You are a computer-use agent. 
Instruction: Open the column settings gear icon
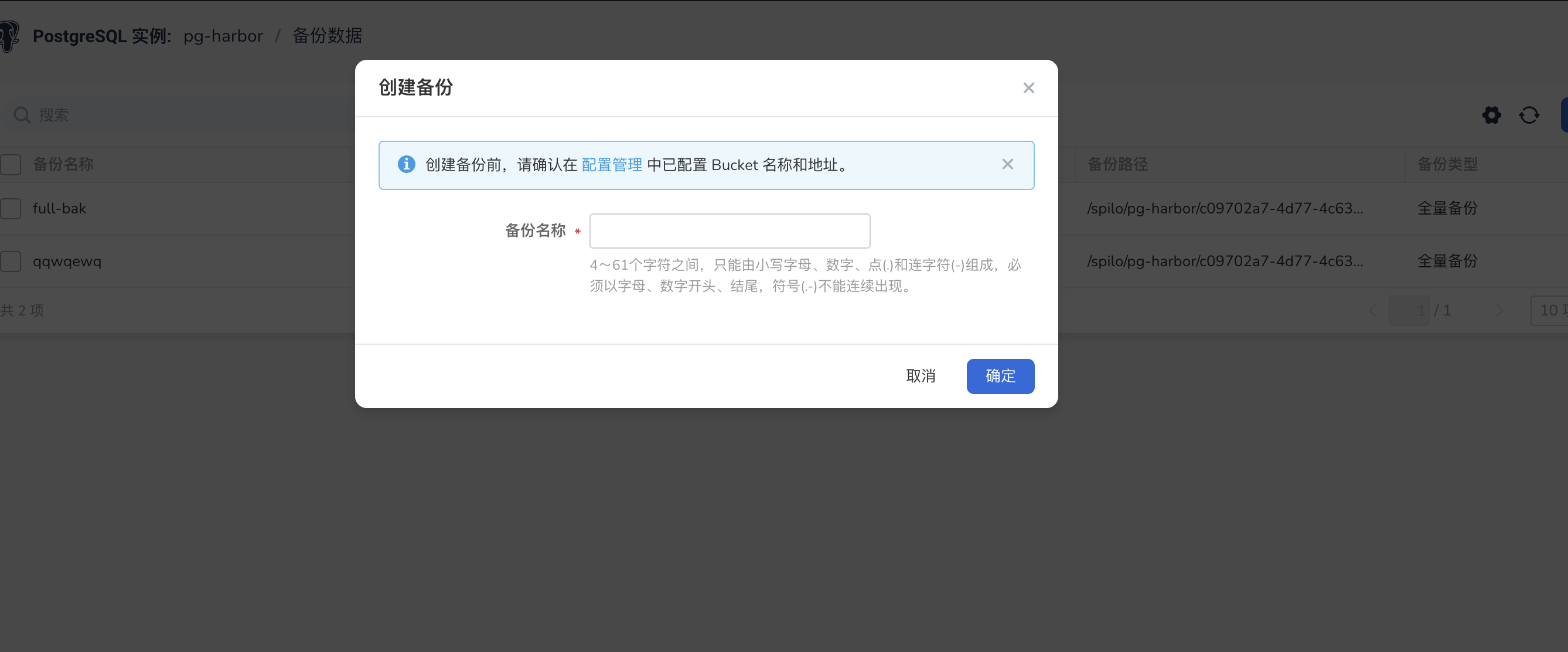1491,115
